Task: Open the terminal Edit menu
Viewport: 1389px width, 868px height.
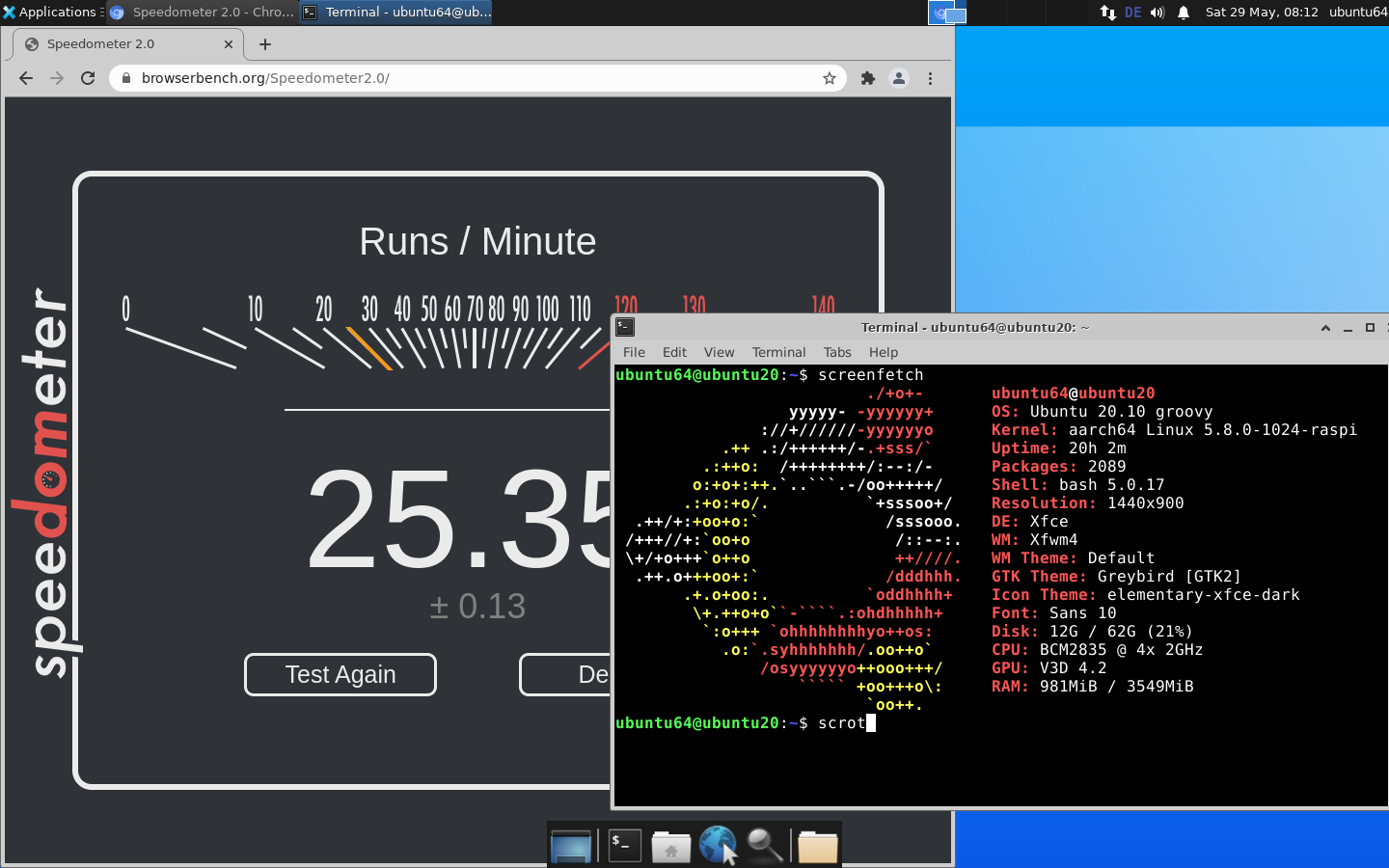Action: [x=674, y=352]
